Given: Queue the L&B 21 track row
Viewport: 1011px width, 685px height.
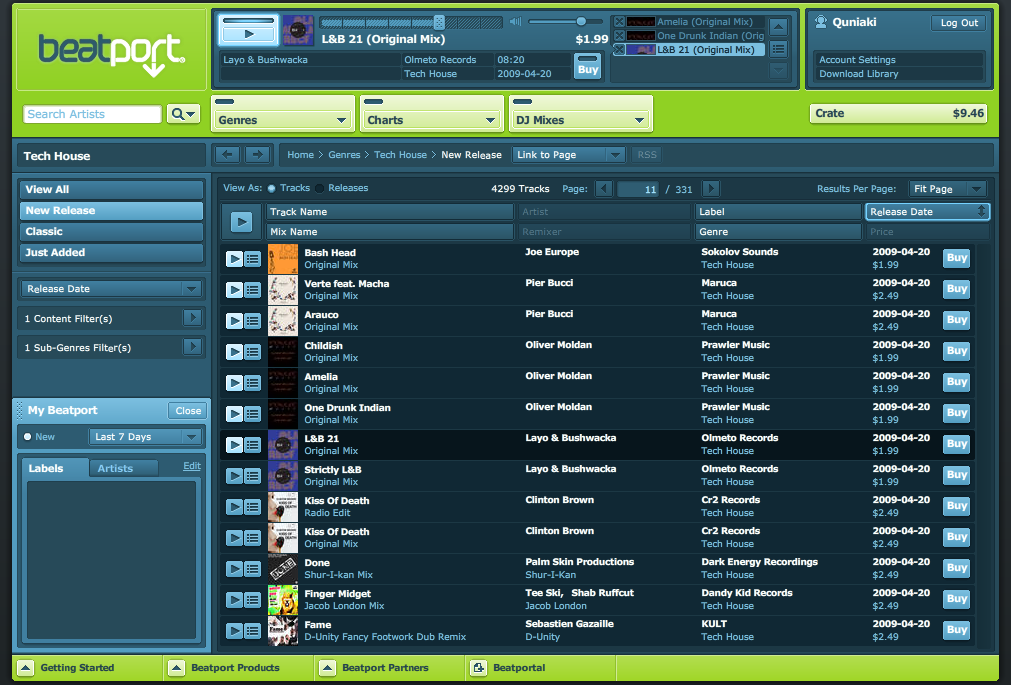Looking at the screenshot, I should [252, 445].
